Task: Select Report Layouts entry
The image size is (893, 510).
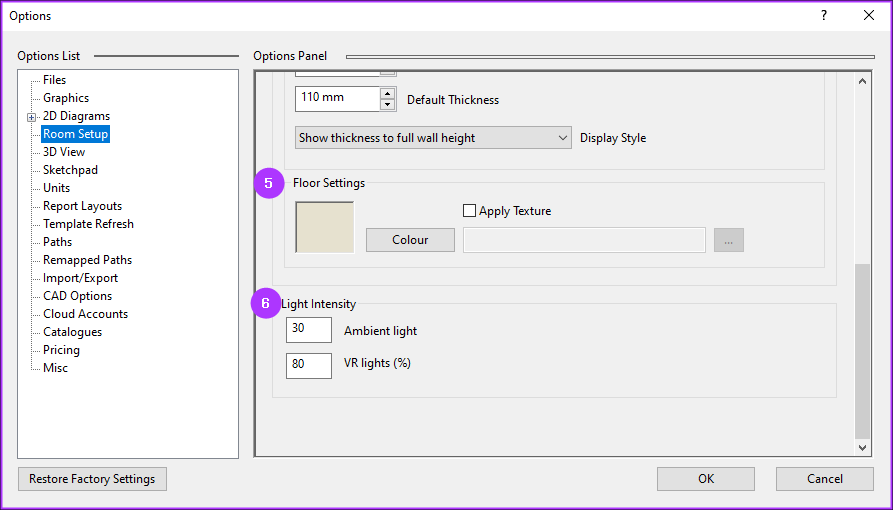Action: click(83, 206)
